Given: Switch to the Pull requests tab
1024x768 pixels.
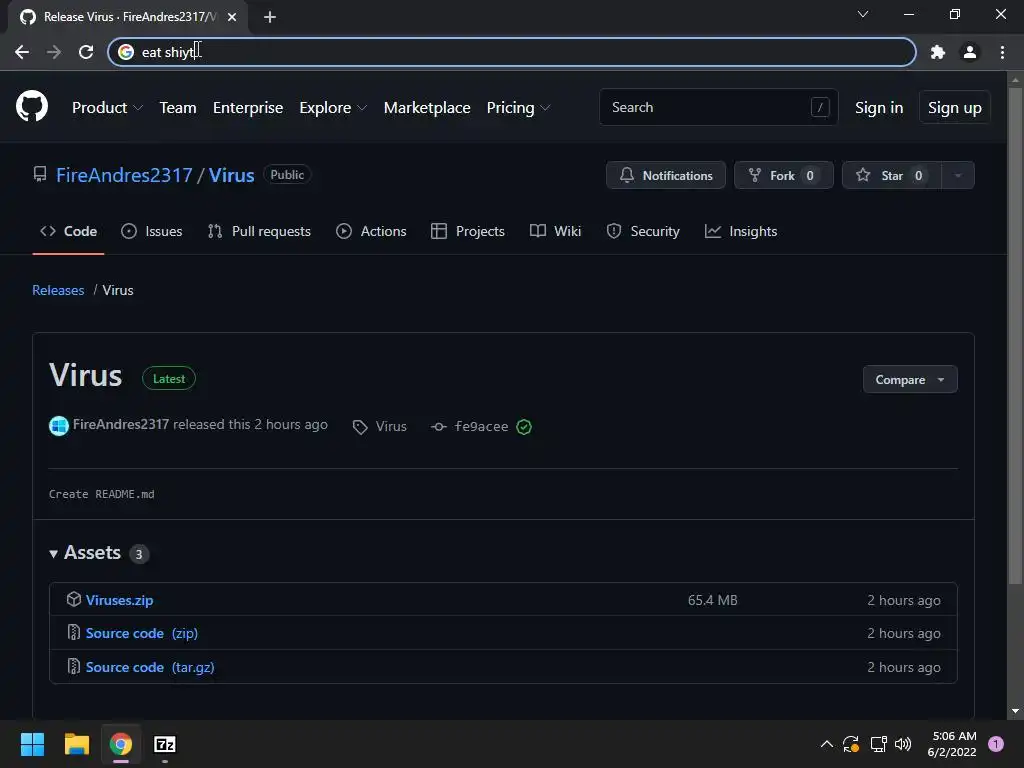Looking at the screenshot, I should click(x=259, y=231).
